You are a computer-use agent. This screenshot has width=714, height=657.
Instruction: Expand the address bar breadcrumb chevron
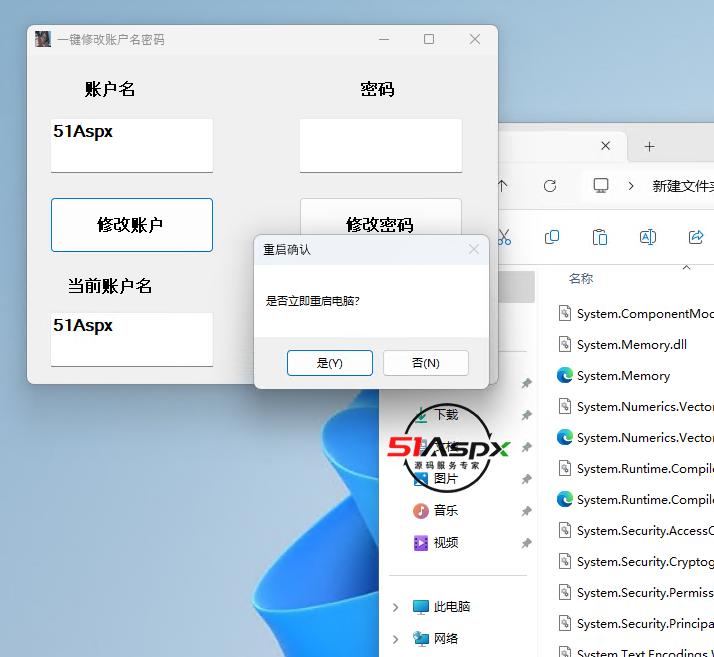pyautogui.click(x=631, y=186)
